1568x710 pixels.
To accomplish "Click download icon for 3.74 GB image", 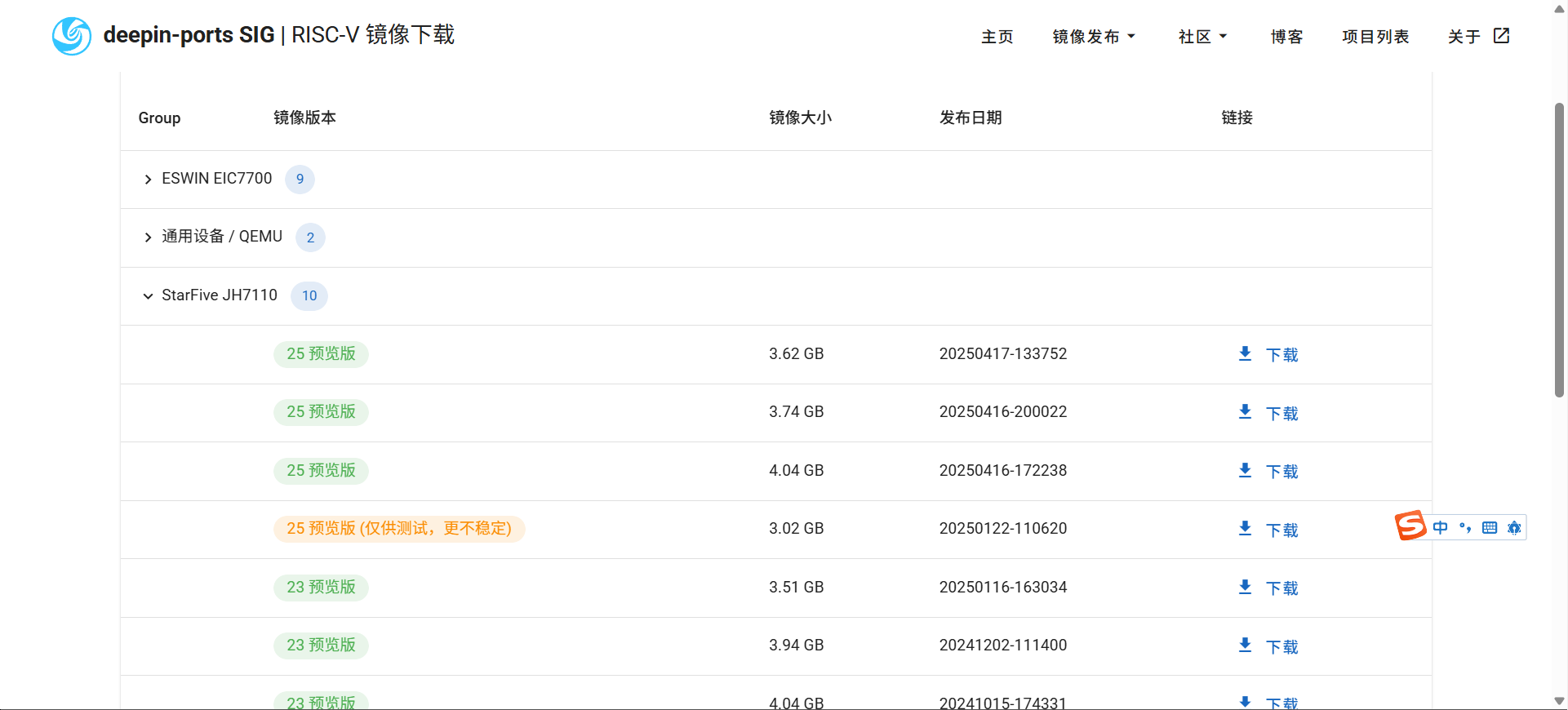I will pos(1245,412).
